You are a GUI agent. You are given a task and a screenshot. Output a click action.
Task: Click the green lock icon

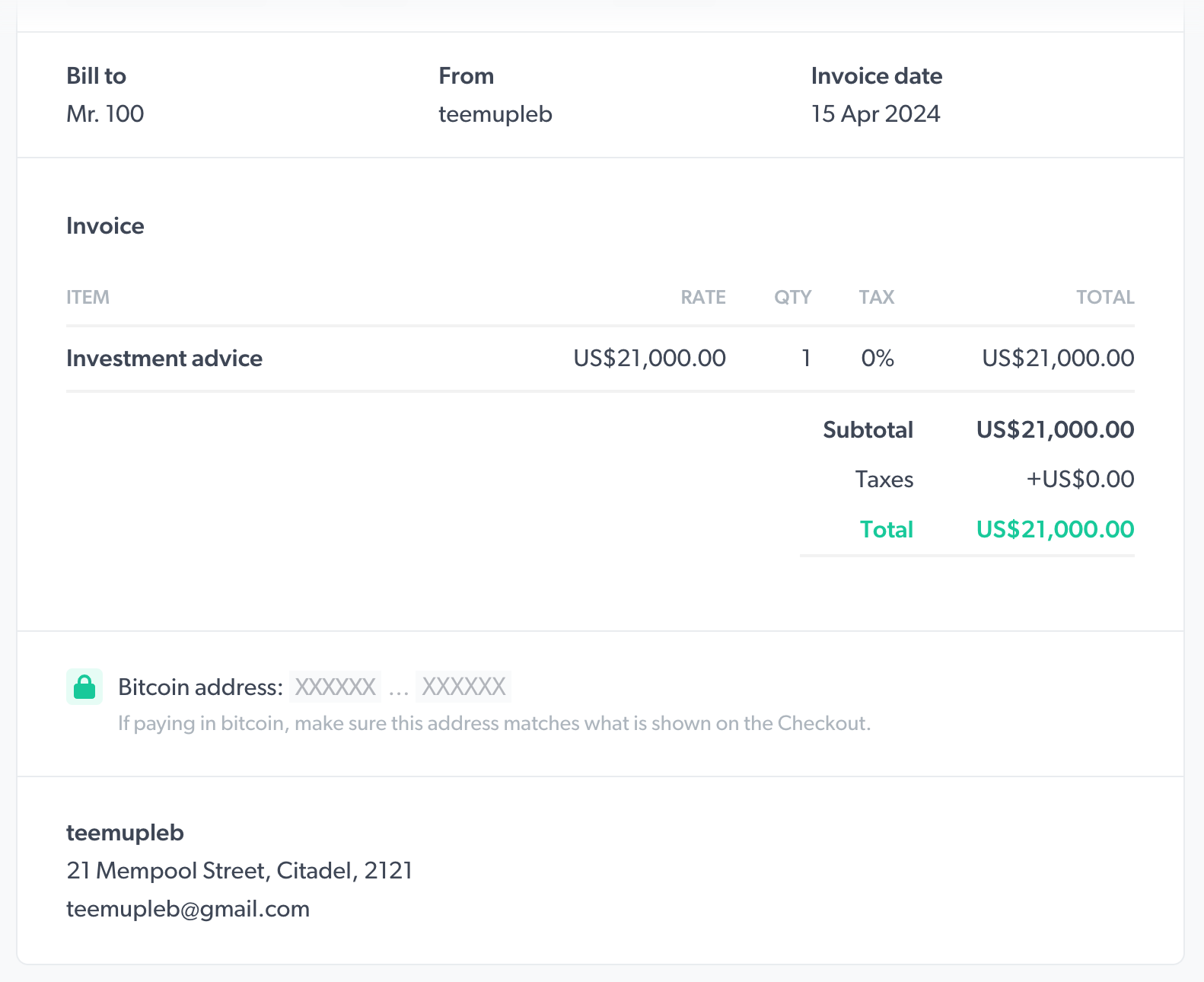(84, 687)
